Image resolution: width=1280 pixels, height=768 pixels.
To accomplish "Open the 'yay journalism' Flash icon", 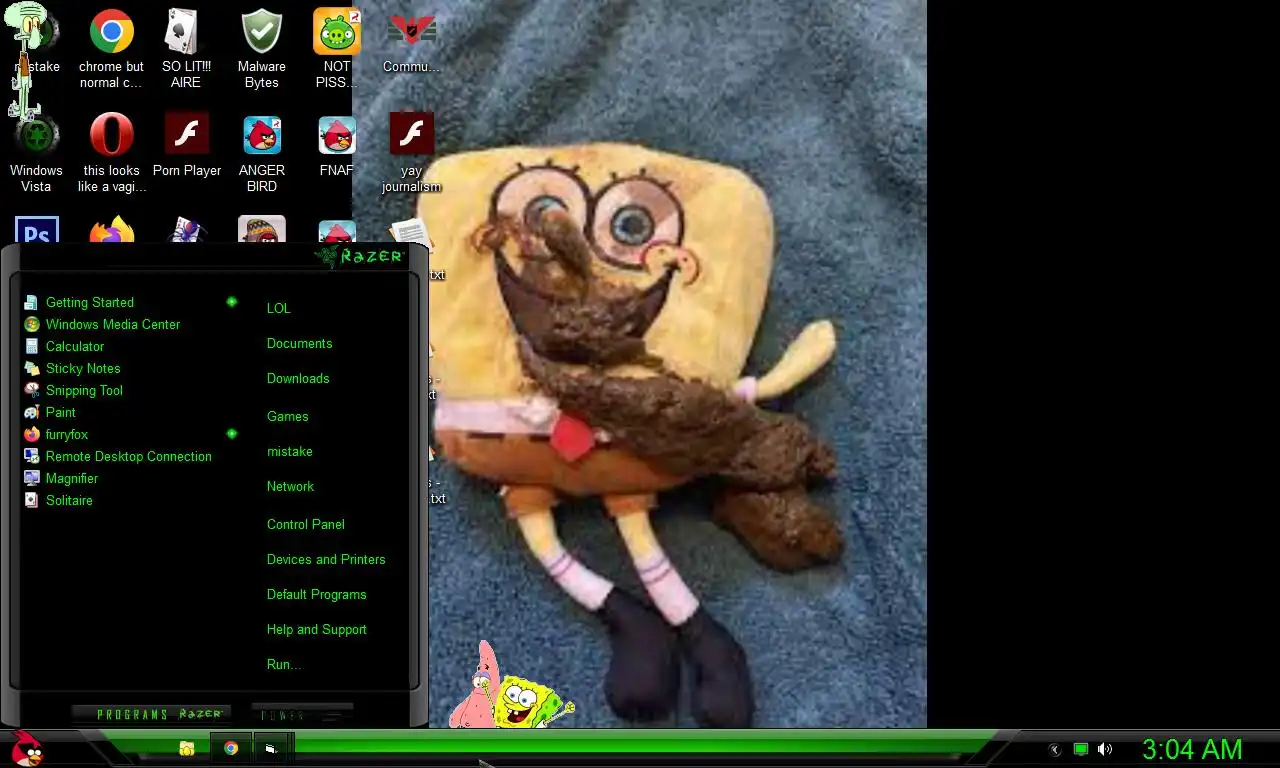I will tap(411, 153).
